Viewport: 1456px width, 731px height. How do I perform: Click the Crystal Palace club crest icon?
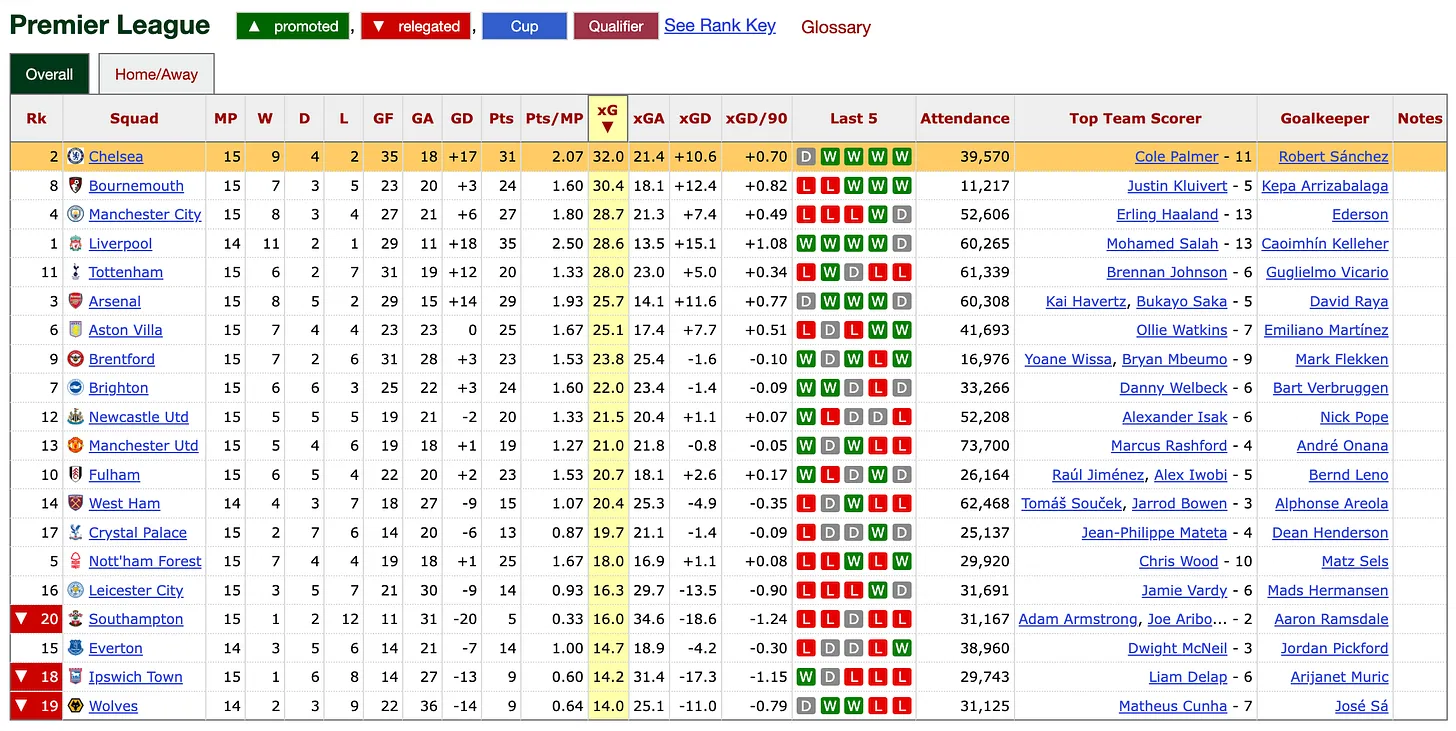pyautogui.click(x=75, y=533)
